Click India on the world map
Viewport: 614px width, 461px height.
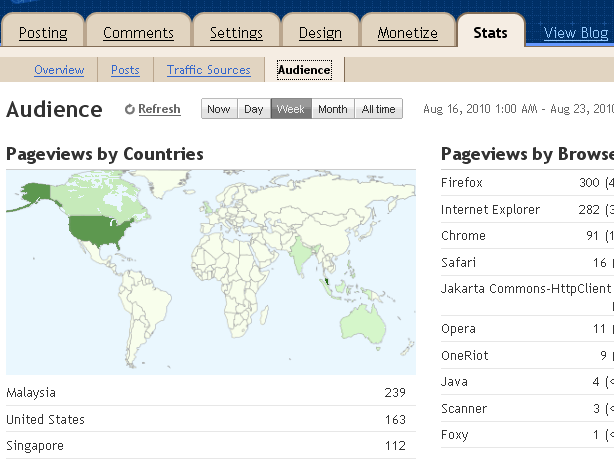[x=300, y=255]
